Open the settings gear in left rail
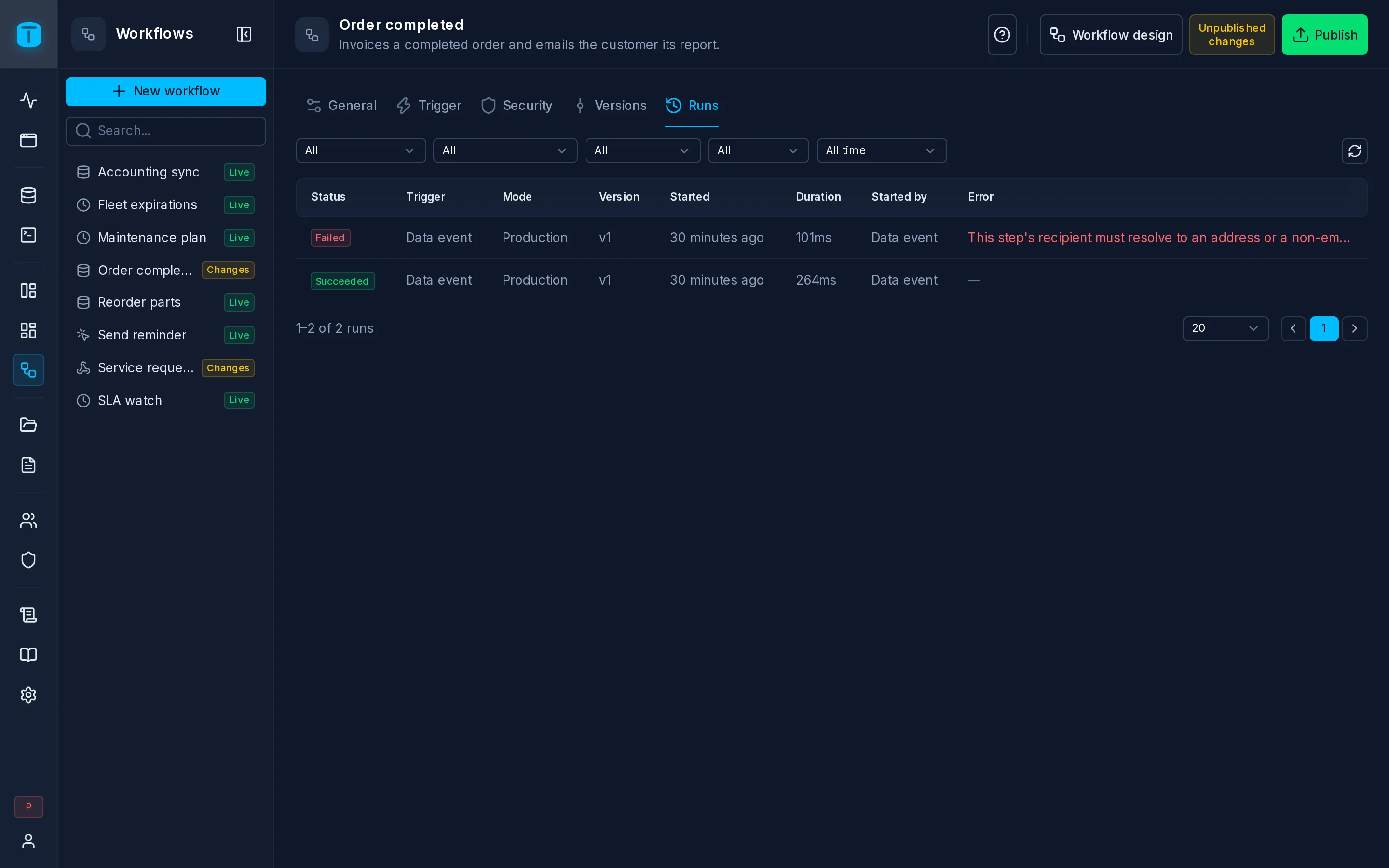This screenshot has height=868, width=1389. [28, 694]
